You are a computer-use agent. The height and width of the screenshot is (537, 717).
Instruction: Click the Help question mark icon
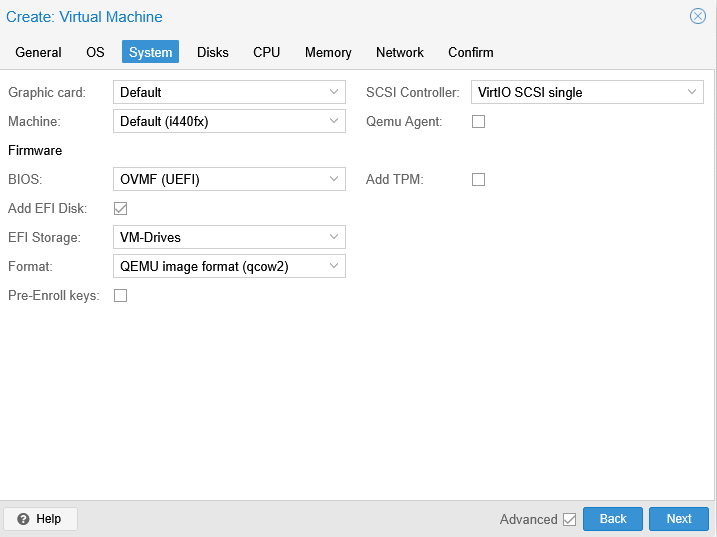(x=23, y=519)
